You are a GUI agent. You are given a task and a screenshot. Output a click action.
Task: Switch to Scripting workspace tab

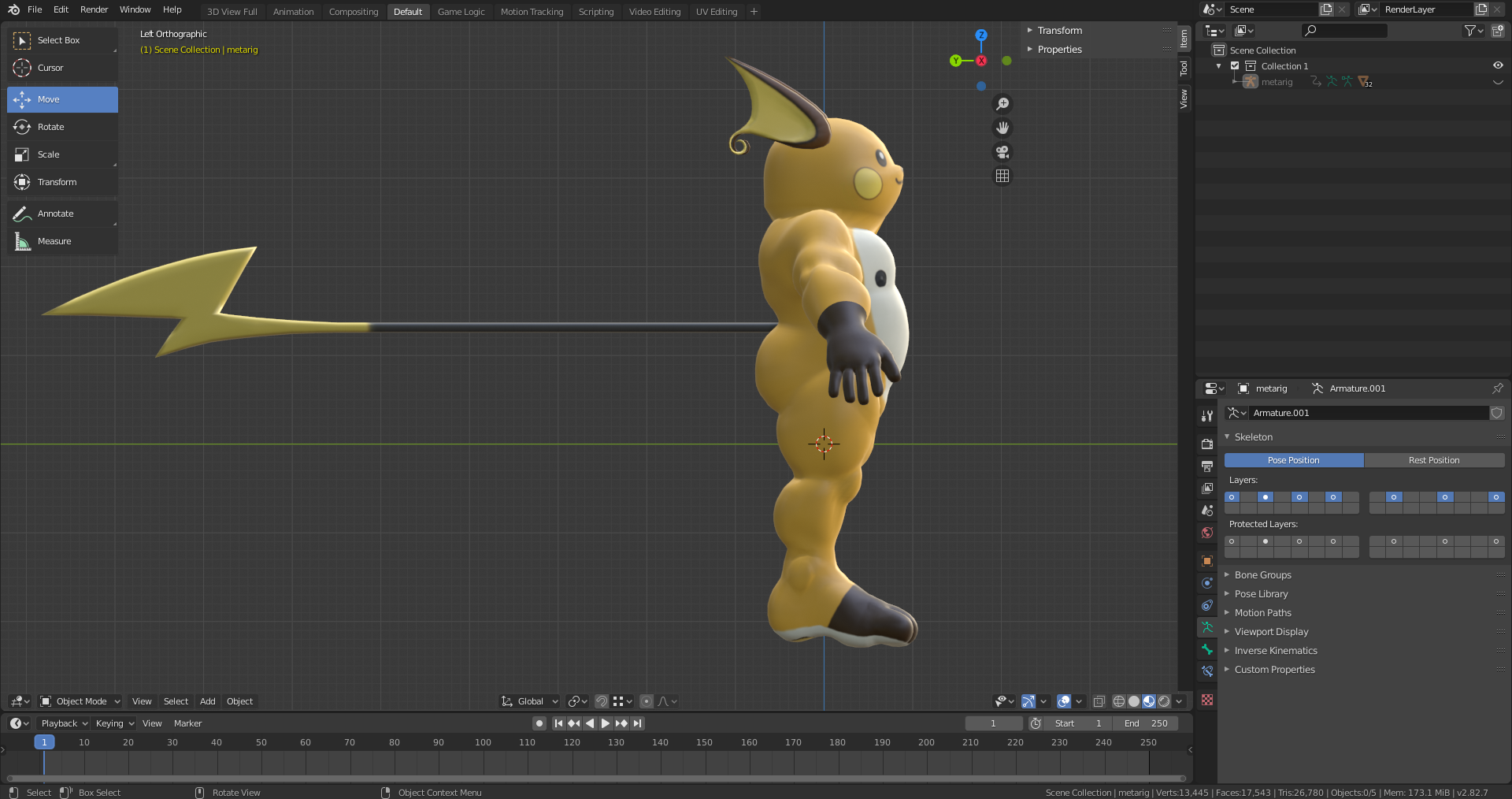pyautogui.click(x=596, y=12)
